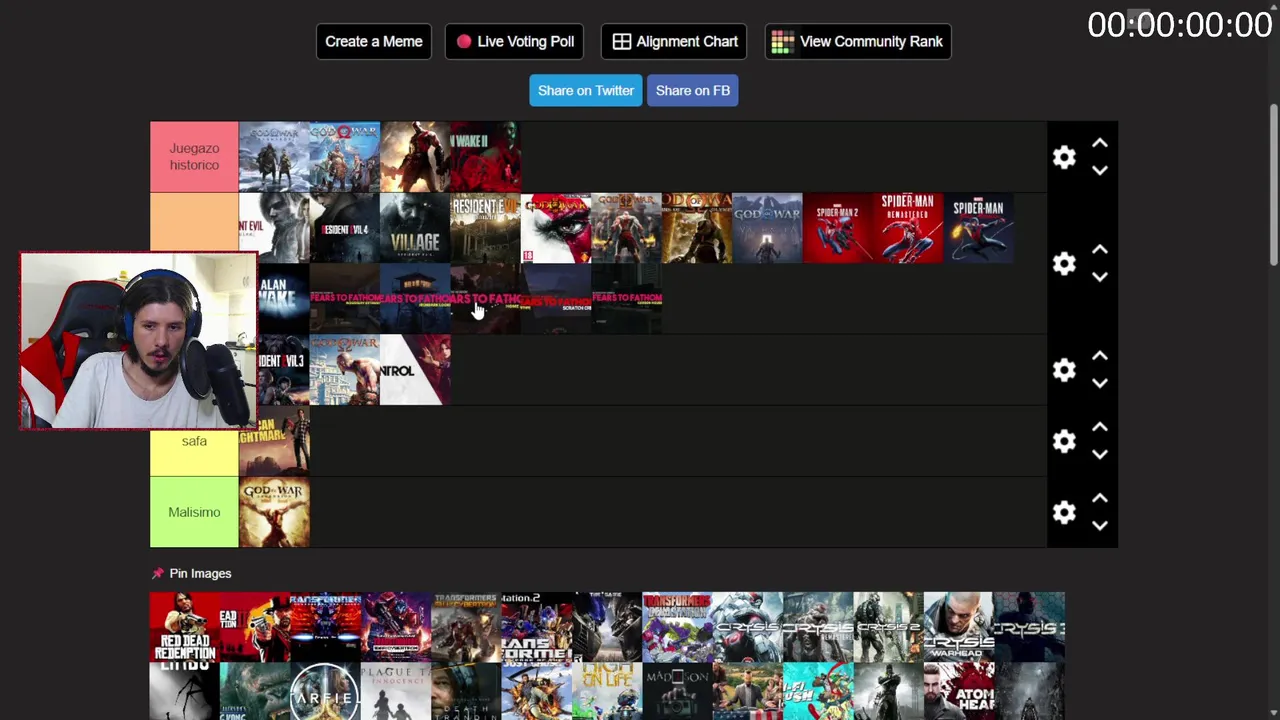Screen dimensions: 1280x720
Task: Move the Control tier row up
Action: [1100, 357]
